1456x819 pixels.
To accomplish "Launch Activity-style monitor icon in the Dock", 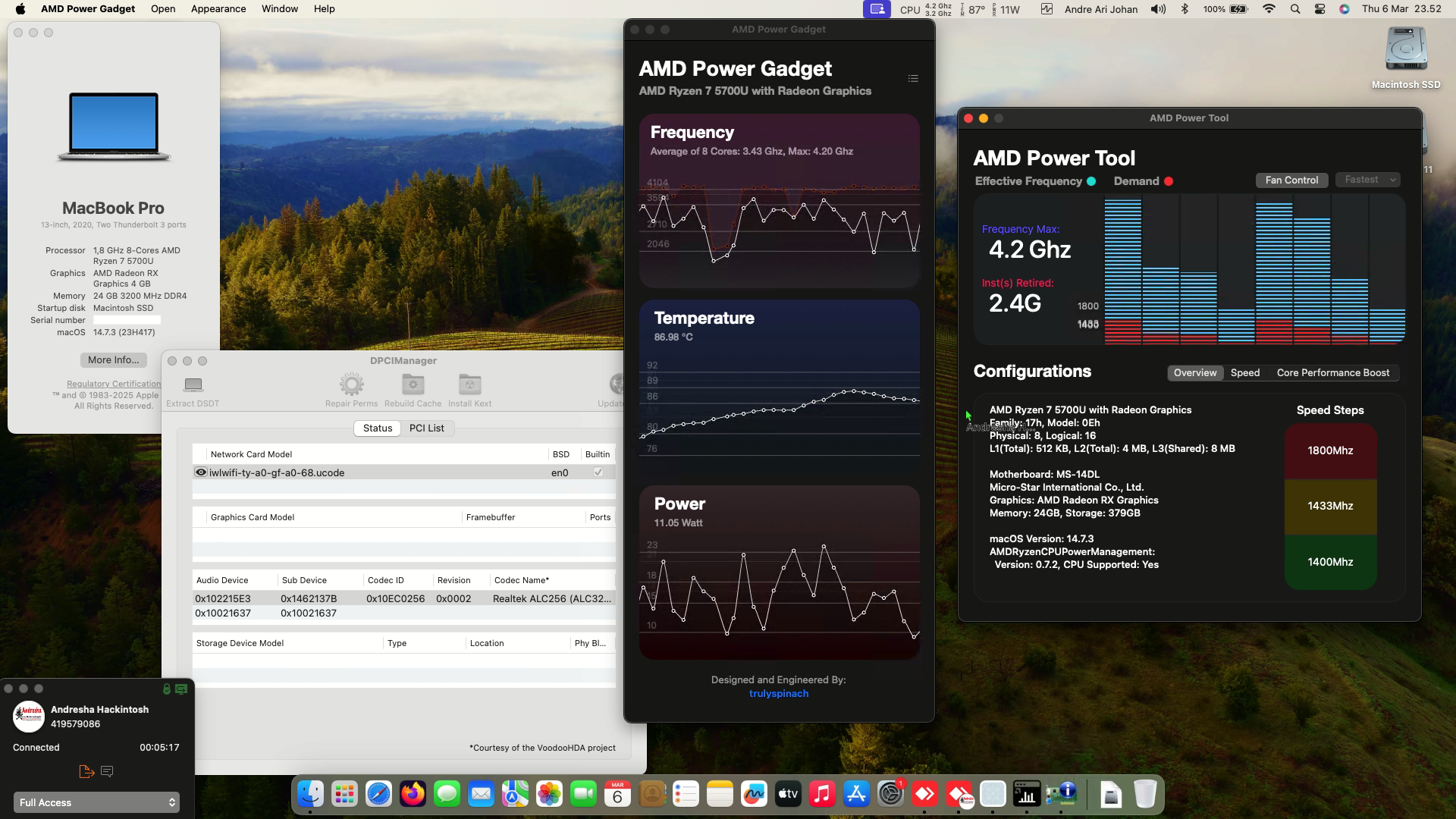I will click(1028, 795).
